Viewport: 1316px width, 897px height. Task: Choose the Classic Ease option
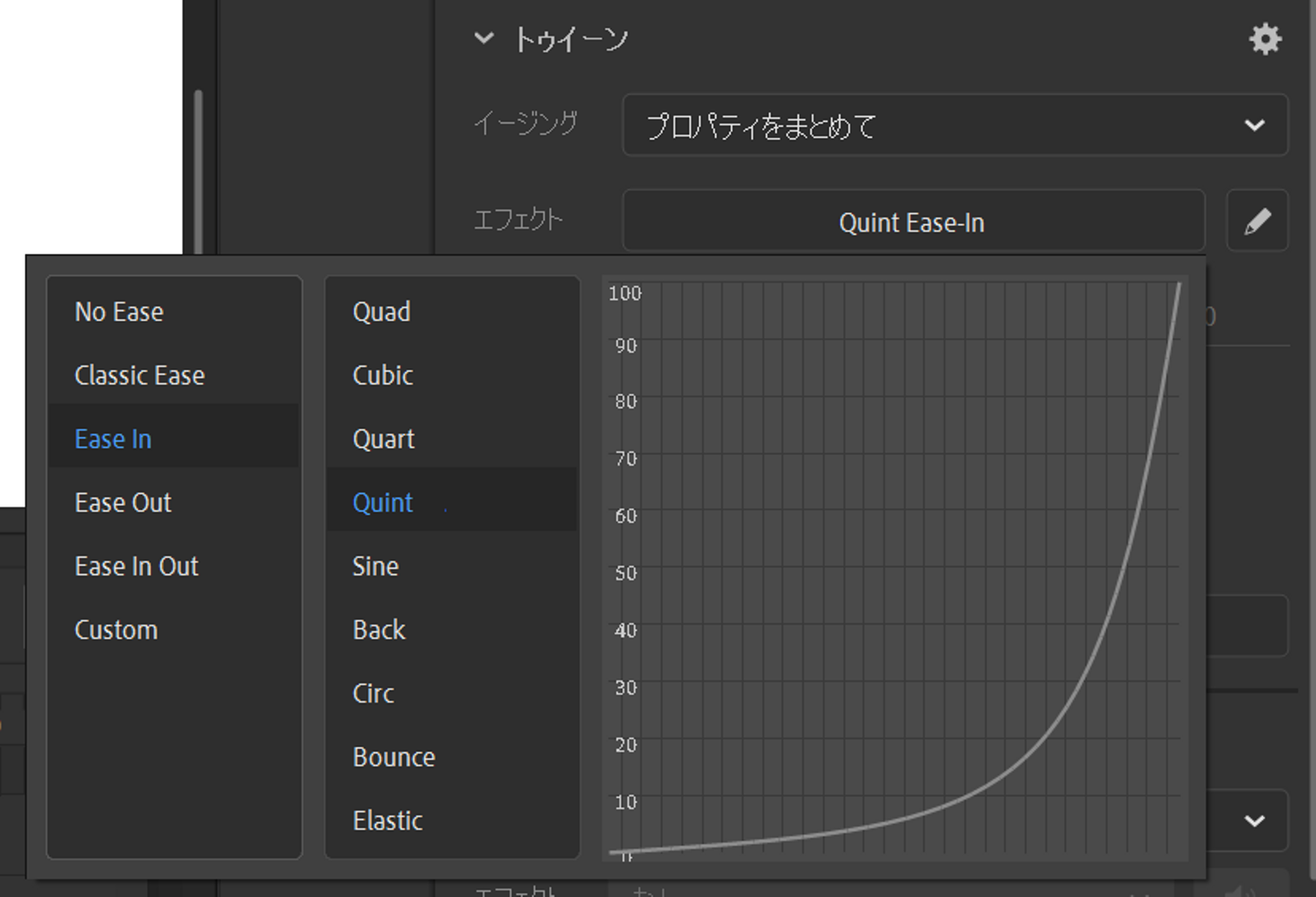coord(140,376)
